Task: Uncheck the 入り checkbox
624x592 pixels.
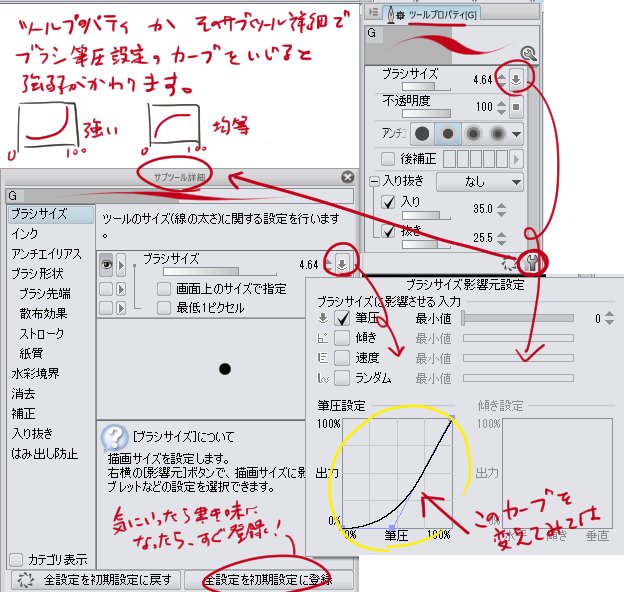Action: coord(388,202)
